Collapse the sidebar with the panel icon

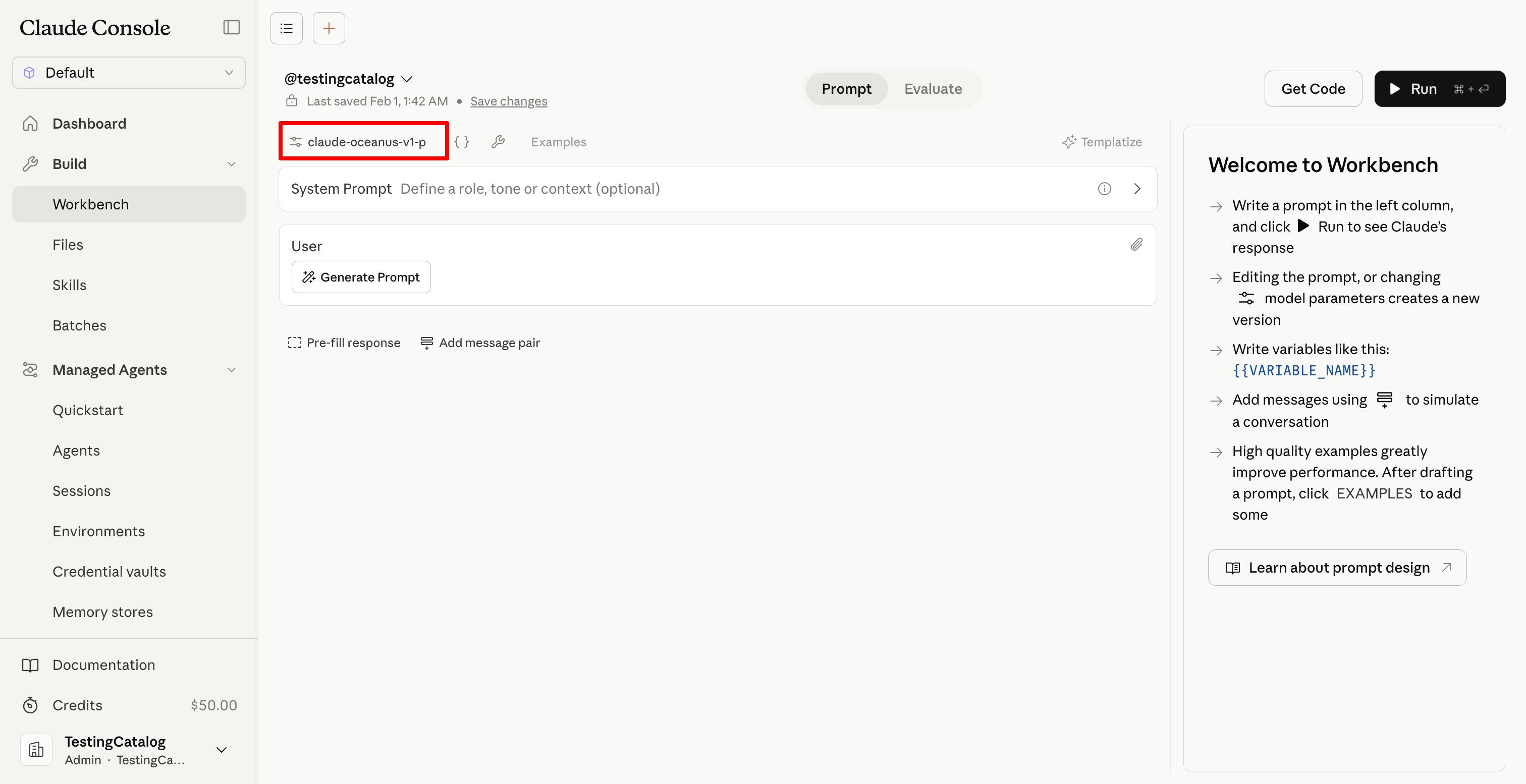tap(231, 27)
